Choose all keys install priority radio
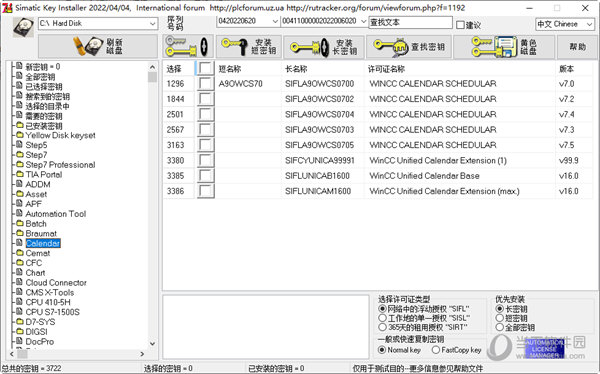The height and width of the screenshot is (374, 600). 499,327
